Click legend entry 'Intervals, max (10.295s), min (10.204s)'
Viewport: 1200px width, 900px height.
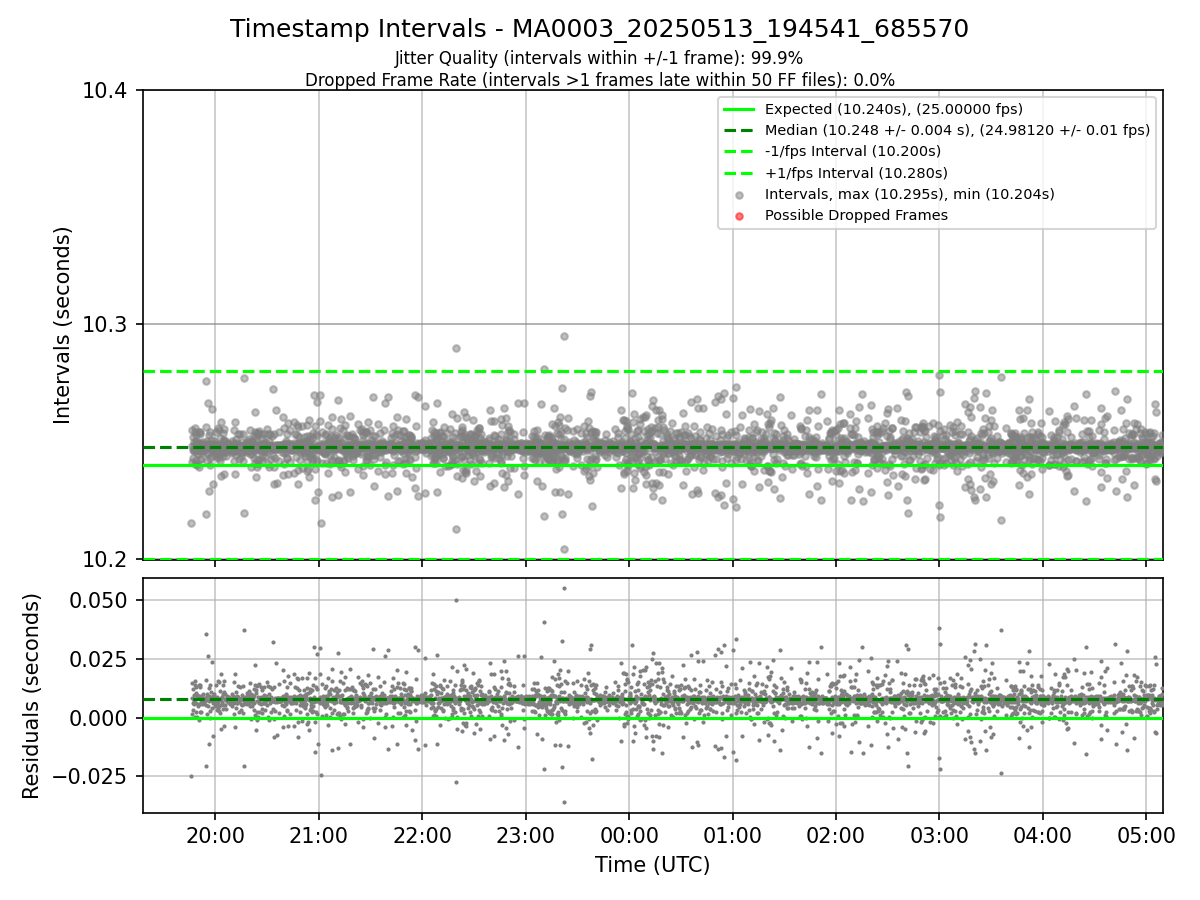coord(909,194)
